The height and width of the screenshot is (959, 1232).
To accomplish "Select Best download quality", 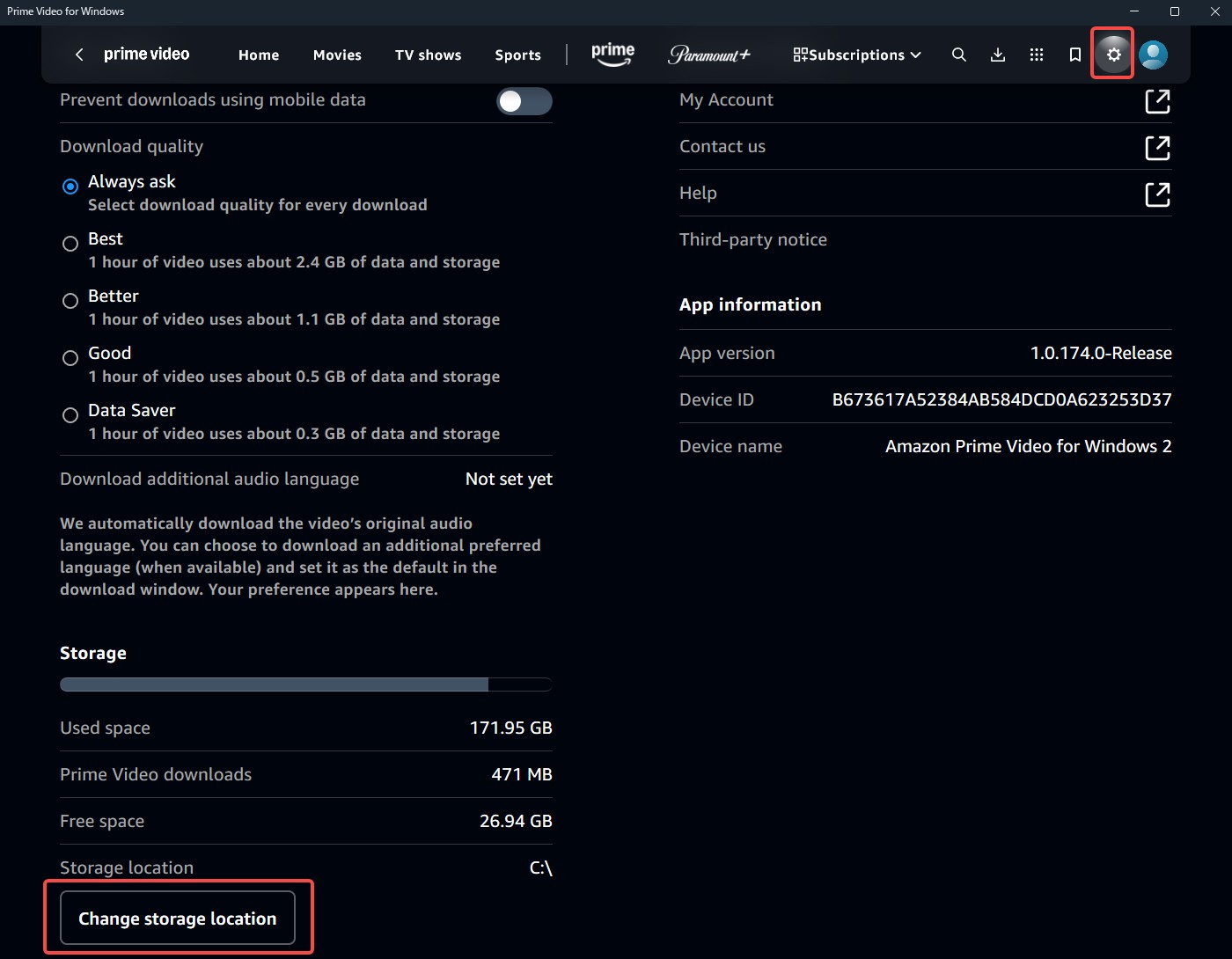I will pos(70,244).
